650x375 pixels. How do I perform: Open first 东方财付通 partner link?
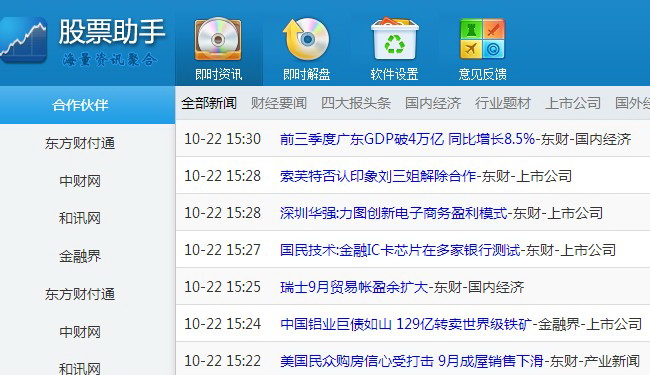coord(80,143)
